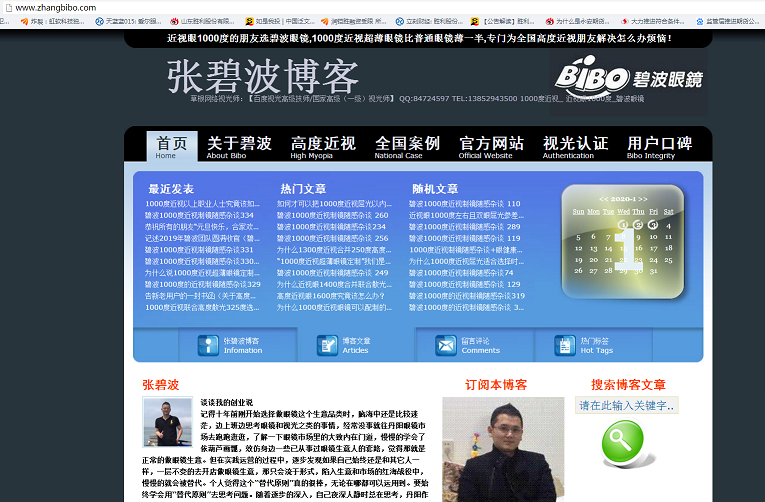Open hot article 高度近视眼1600度究竟该怎么办

[331, 296]
